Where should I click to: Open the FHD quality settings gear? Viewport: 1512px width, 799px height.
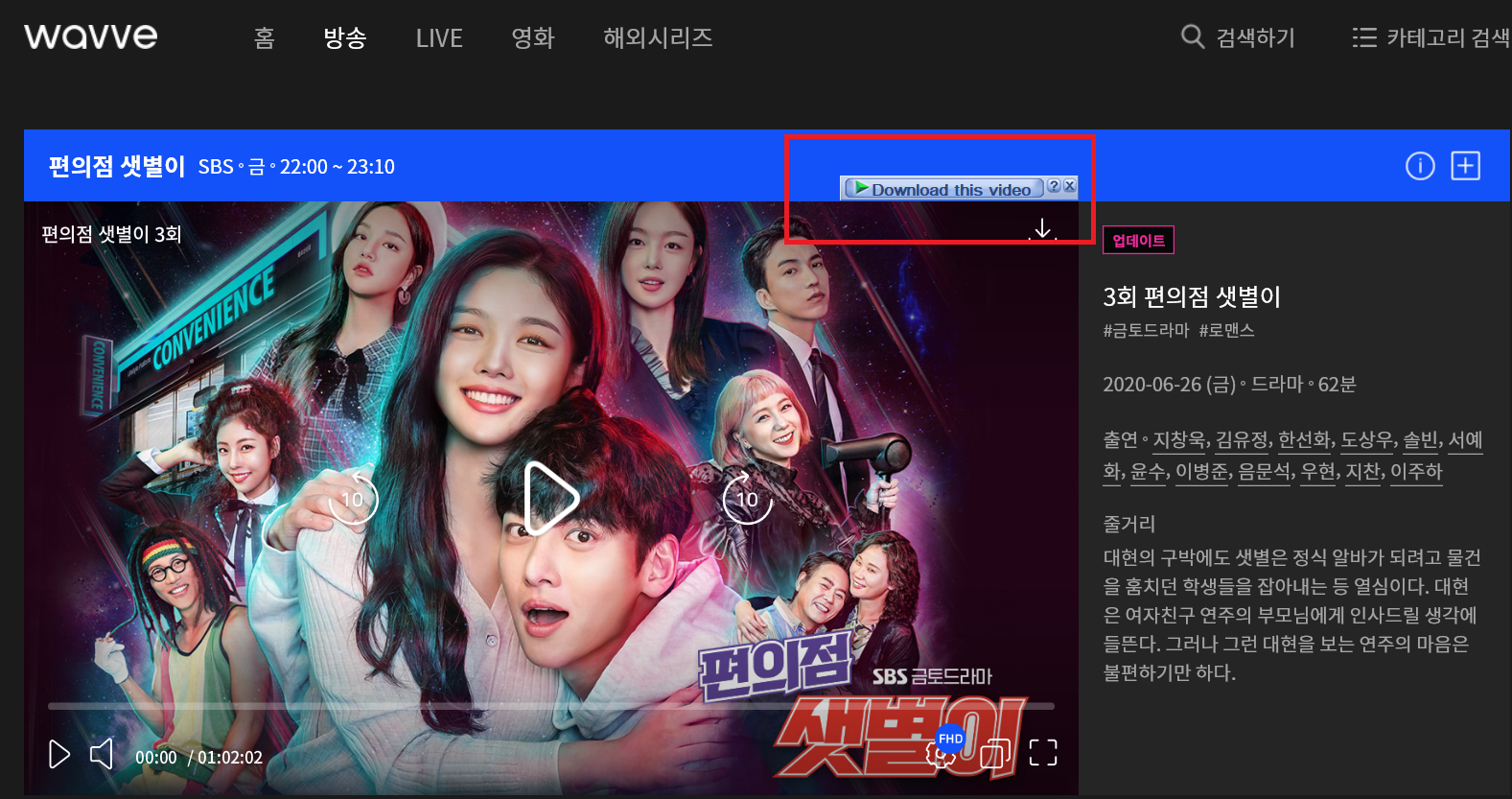[942, 752]
